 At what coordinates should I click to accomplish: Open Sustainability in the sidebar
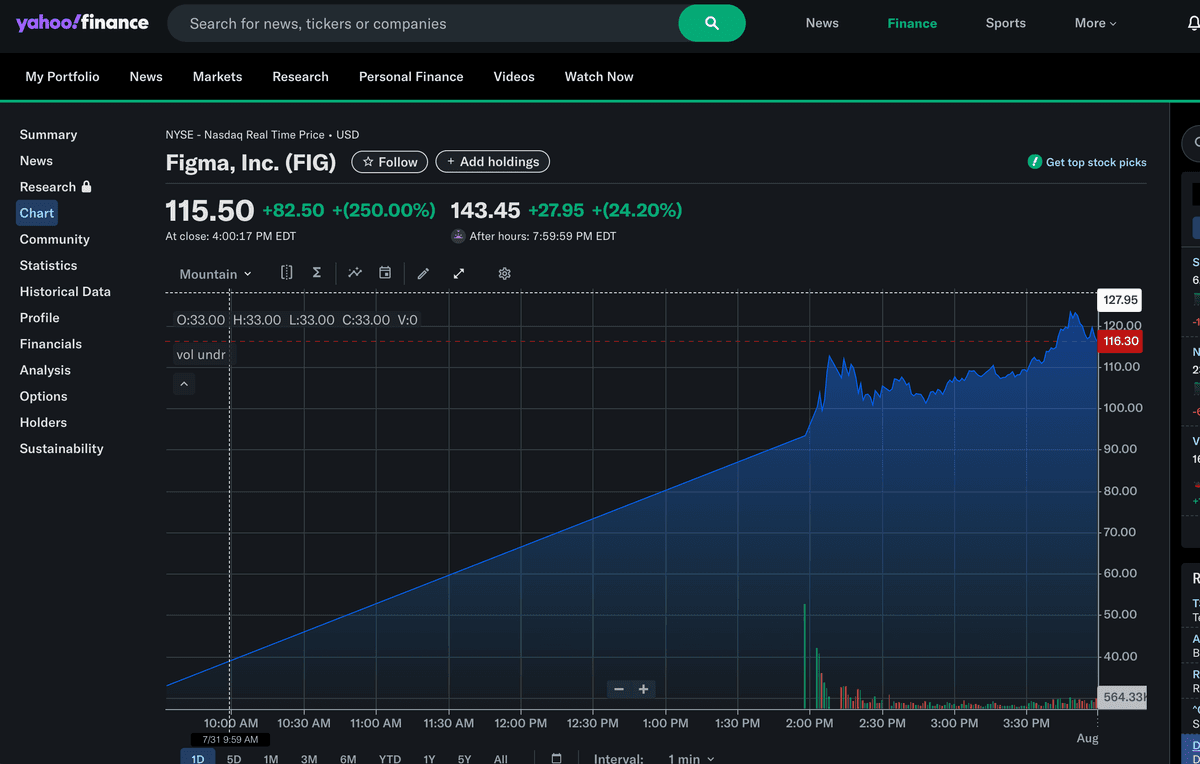pyautogui.click(x=61, y=448)
